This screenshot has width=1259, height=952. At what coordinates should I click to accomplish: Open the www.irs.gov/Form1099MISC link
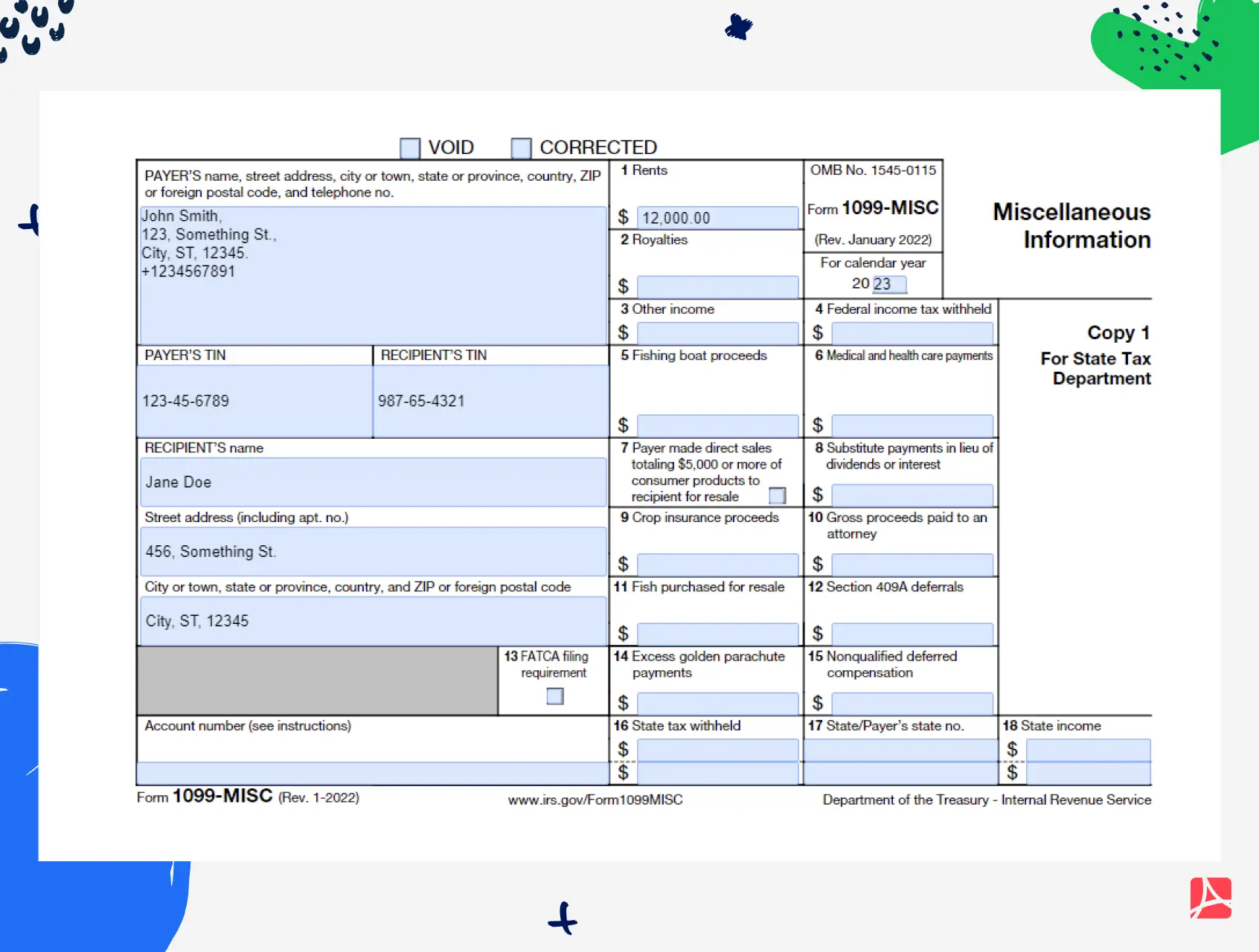[595, 800]
